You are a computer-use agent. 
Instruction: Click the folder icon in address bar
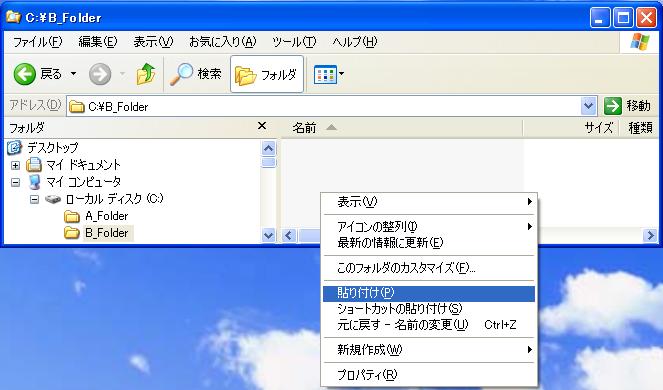coord(77,106)
